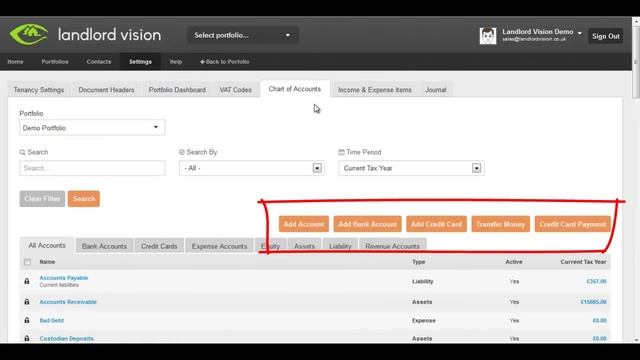Open the Search By dropdown
Screen dimensions: 640x360
[252, 168]
